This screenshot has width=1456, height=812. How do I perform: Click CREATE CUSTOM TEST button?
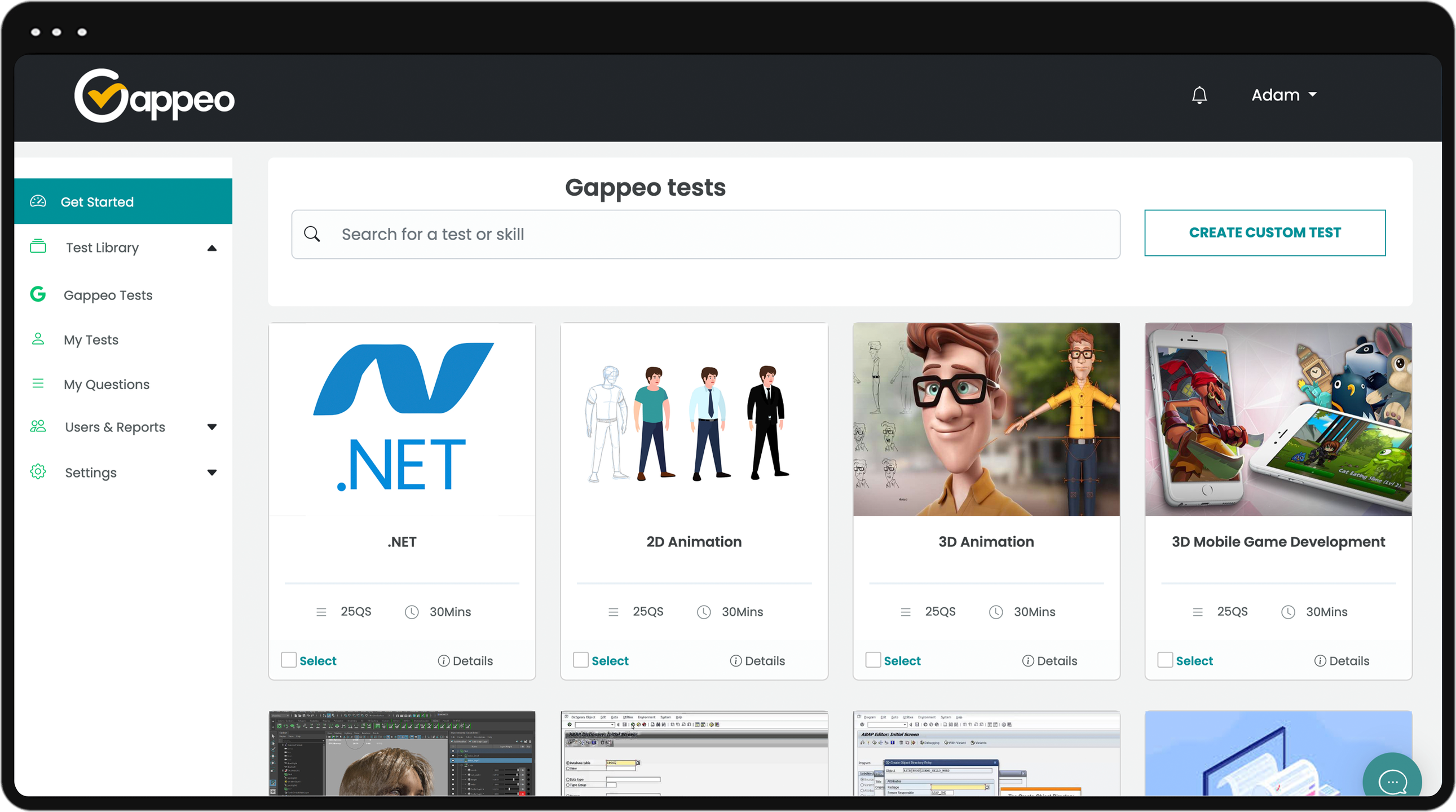(x=1264, y=233)
